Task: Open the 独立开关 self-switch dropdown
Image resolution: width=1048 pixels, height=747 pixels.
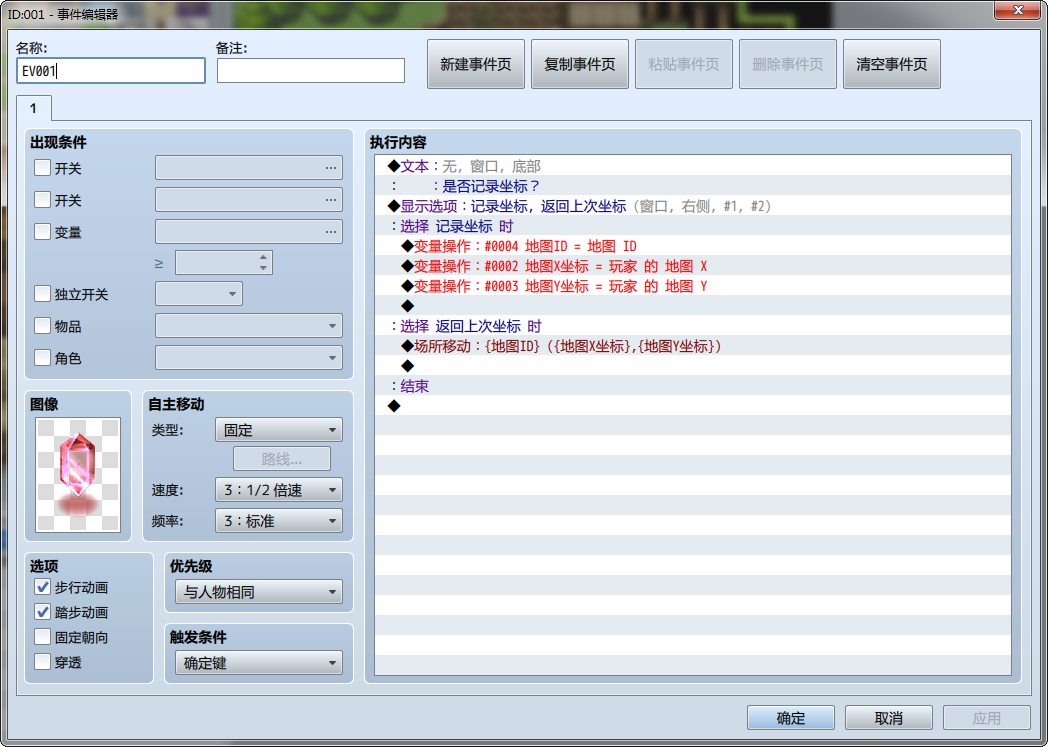Action: click(x=199, y=294)
